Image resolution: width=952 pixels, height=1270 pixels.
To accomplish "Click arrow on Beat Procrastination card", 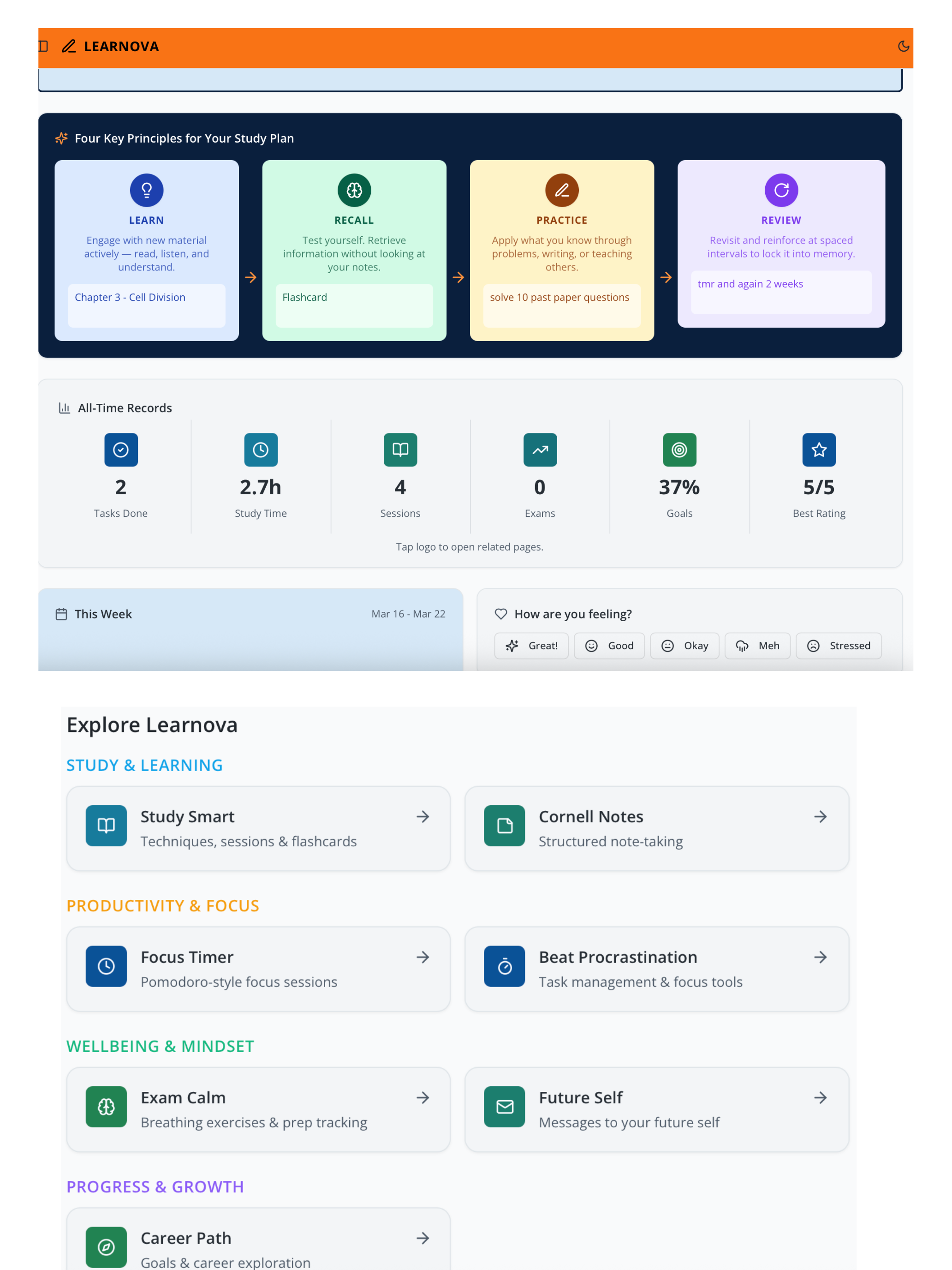I will (x=821, y=957).
